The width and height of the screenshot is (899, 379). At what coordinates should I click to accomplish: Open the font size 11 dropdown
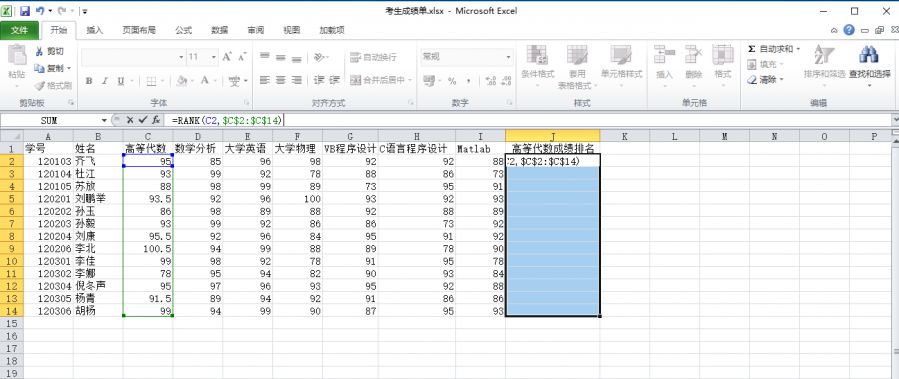[214, 57]
